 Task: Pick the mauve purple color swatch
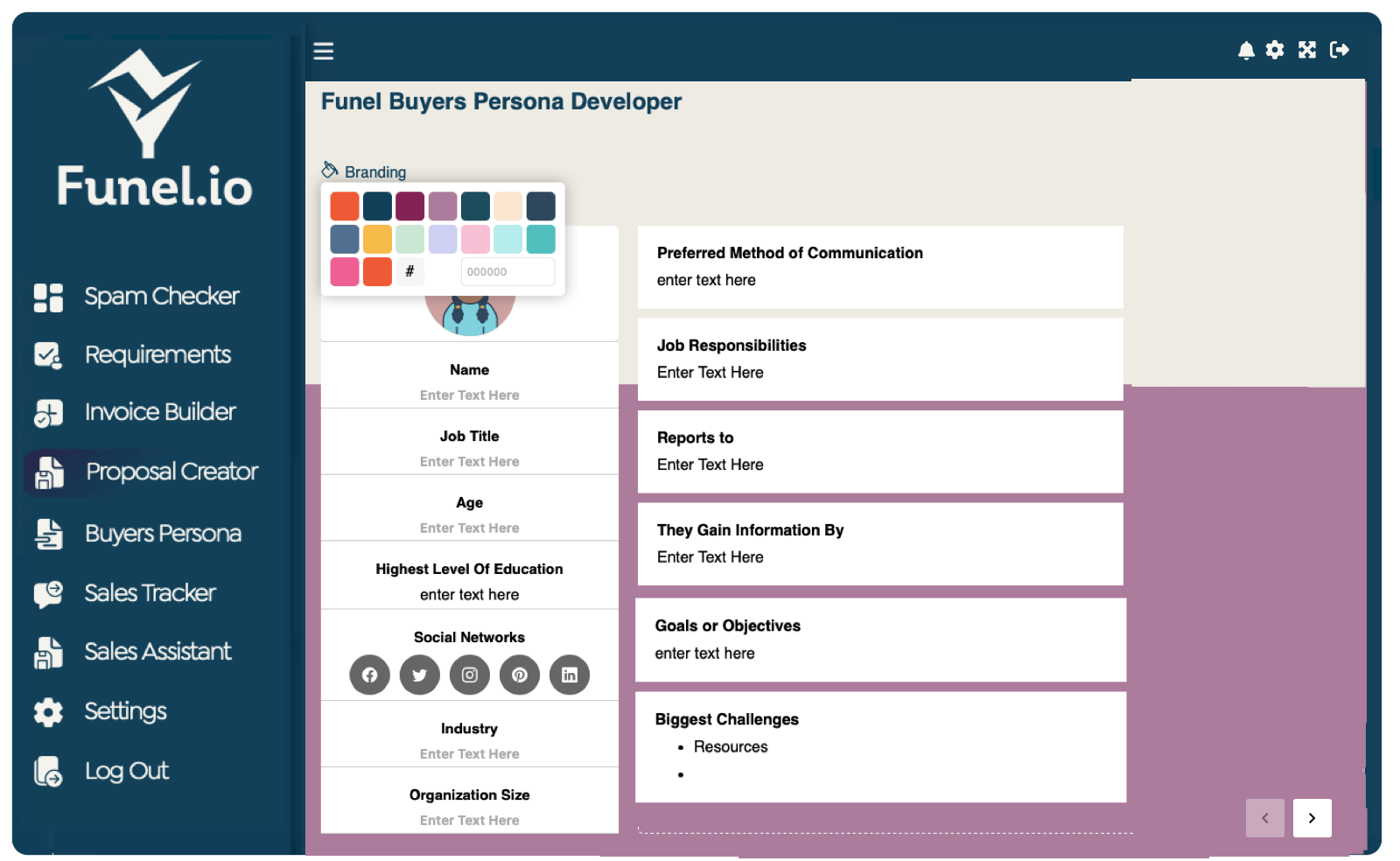pyautogui.click(x=443, y=206)
